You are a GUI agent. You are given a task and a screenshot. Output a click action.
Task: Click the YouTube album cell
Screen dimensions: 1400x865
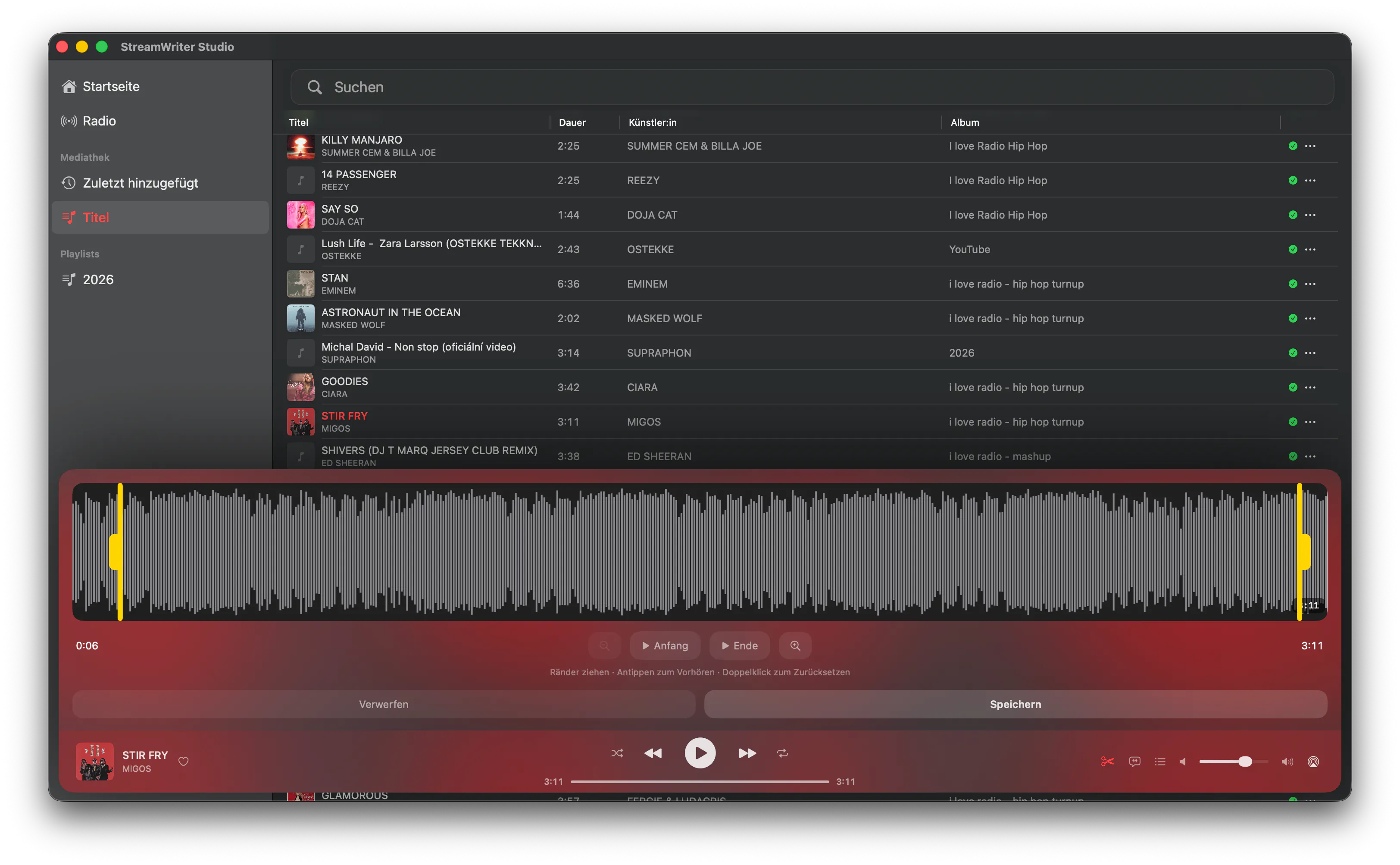969,249
